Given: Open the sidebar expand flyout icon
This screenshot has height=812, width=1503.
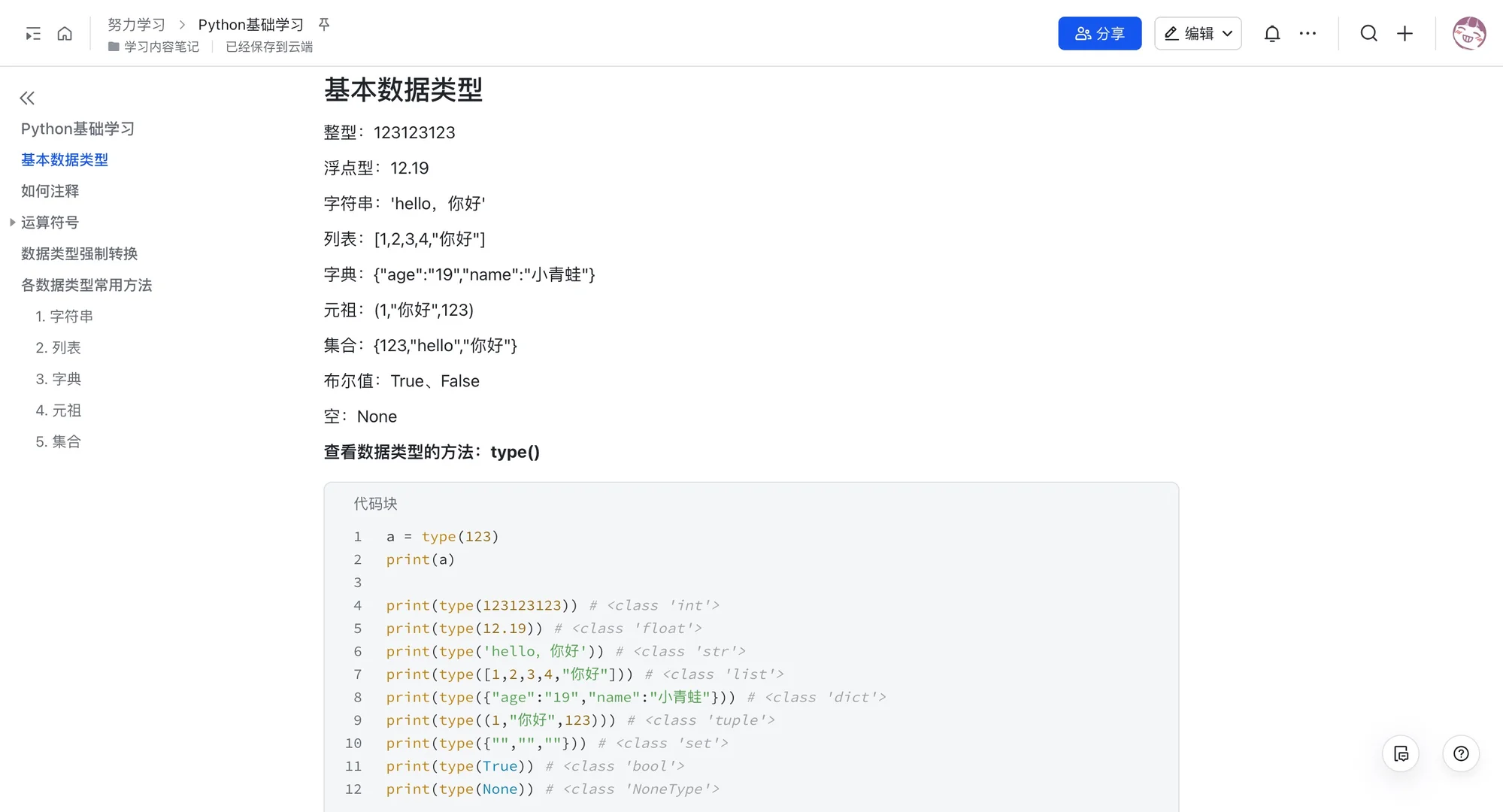Looking at the screenshot, I should [x=32, y=33].
